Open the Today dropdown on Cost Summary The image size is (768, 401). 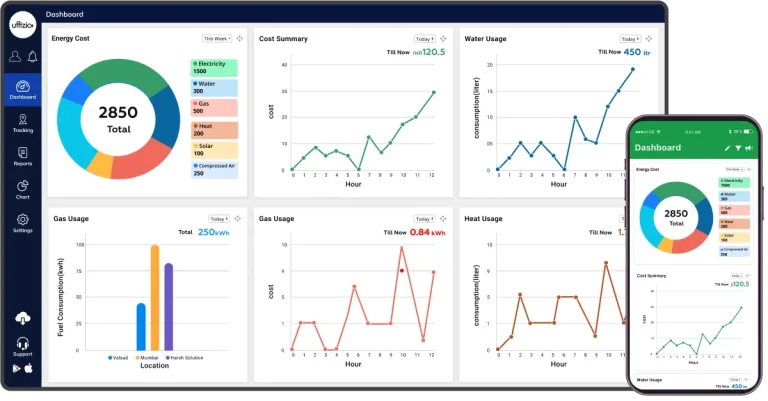coord(424,39)
